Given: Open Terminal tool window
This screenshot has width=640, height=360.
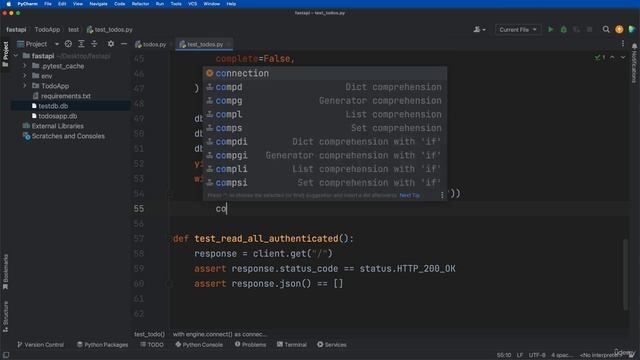Looking at the screenshot, I should (x=292, y=345).
